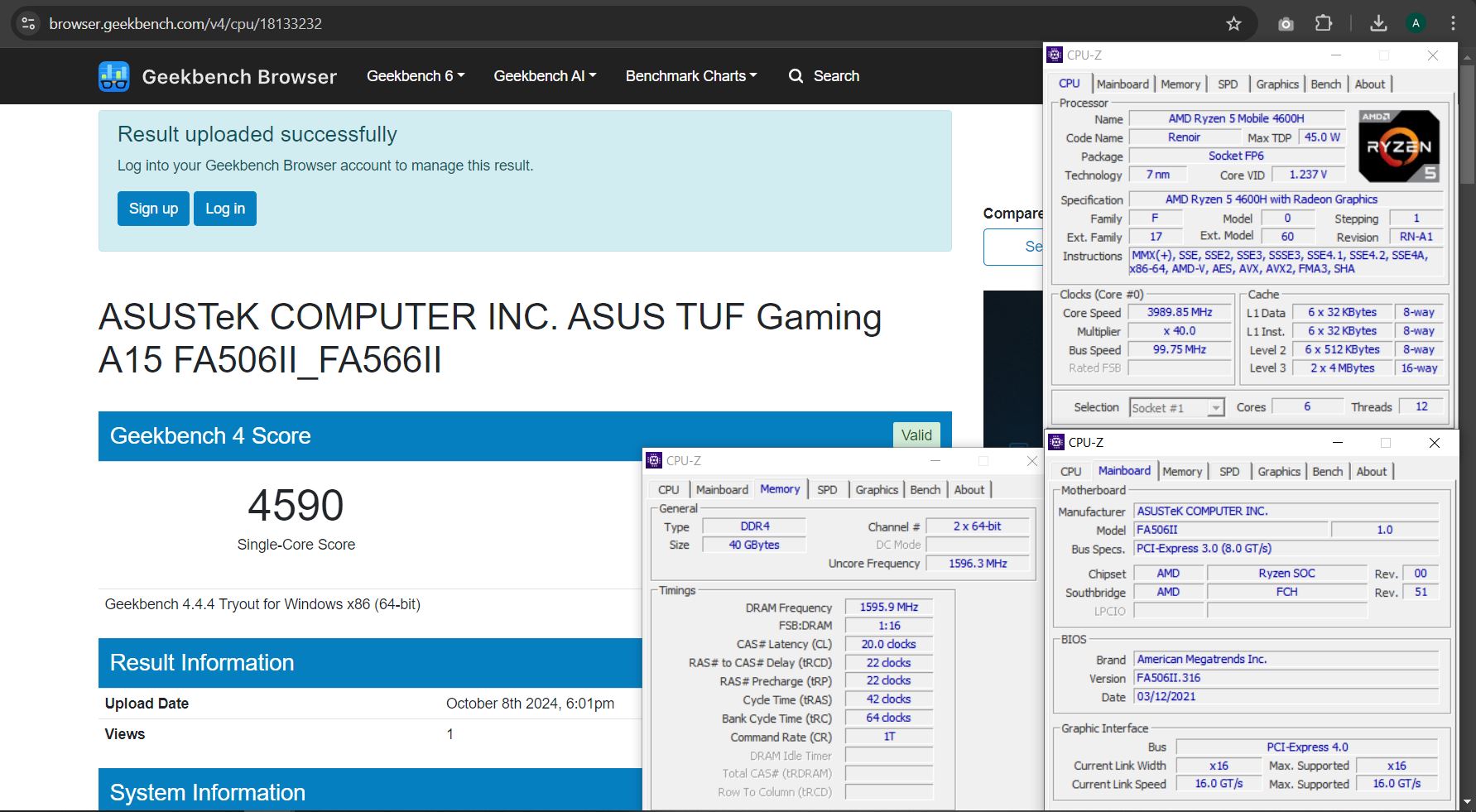Click the Geekbench Browser title link
The height and width of the screenshot is (812, 1476).
(x=239, y=77)
